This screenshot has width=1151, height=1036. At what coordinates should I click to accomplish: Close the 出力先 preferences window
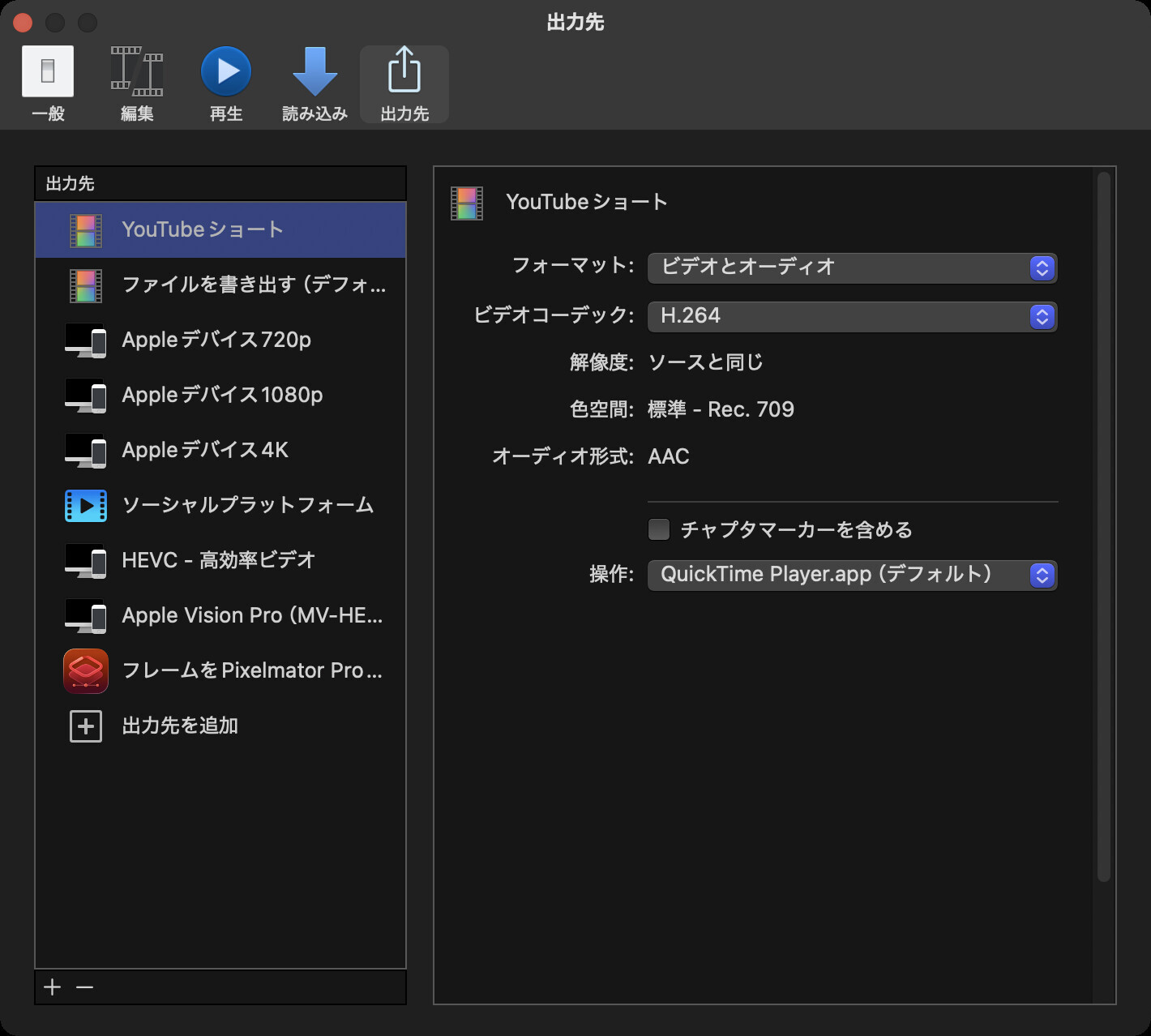(x=23, y=23)
